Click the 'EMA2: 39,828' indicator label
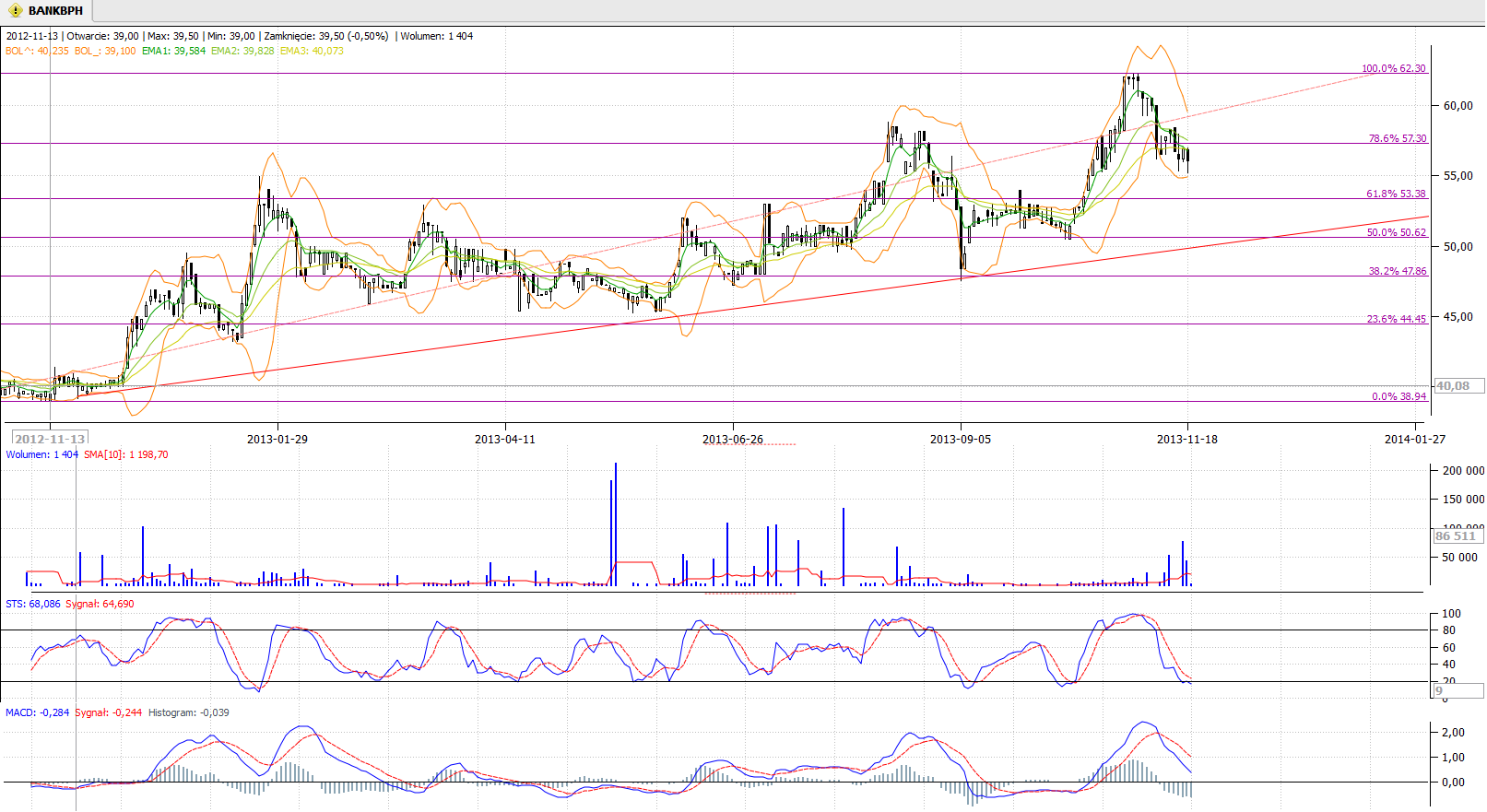 coord(242,51)
